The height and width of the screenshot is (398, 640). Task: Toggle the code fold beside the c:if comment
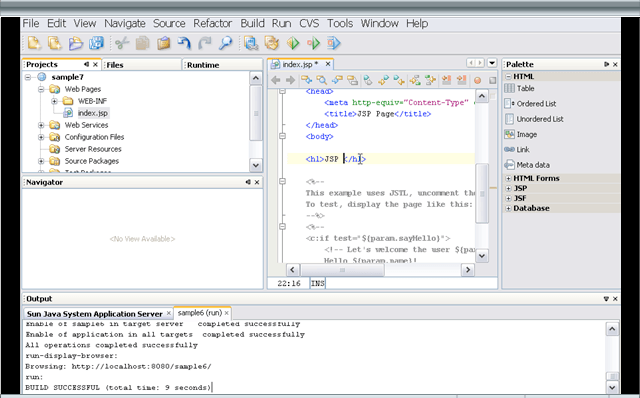pos(282,227)
